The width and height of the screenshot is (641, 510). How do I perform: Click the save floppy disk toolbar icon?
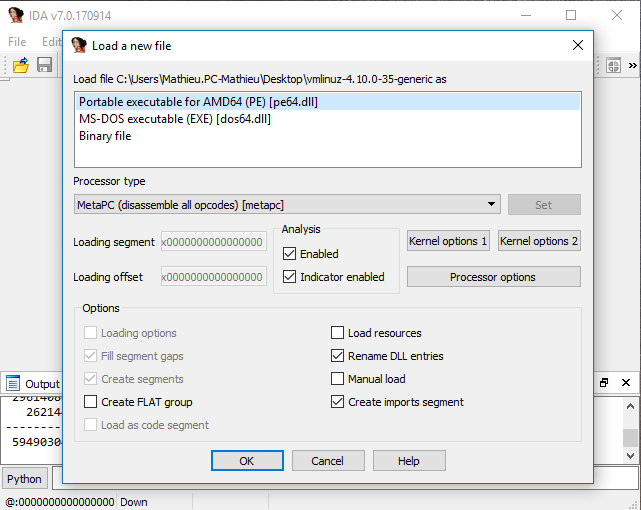pyautogui.click(x=45, y=65)
